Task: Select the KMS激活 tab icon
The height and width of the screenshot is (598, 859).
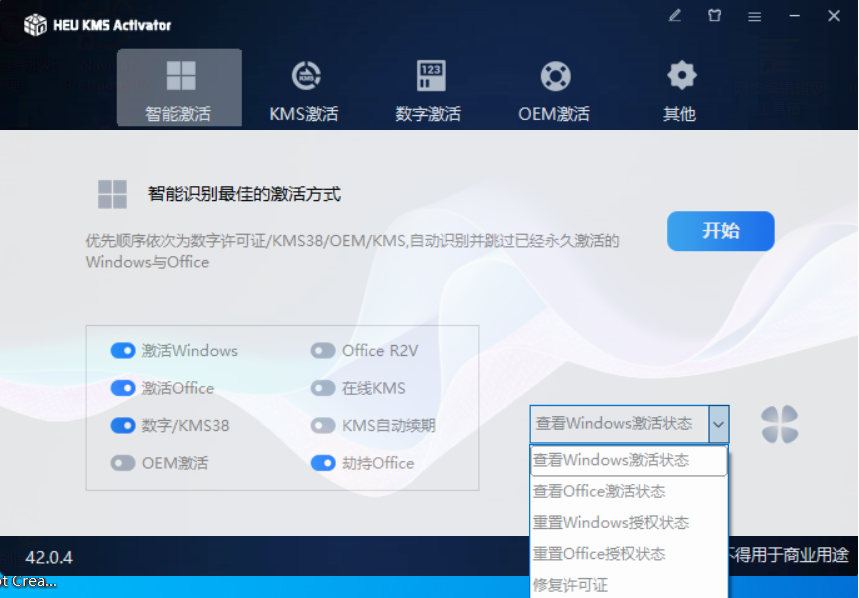Action: tap(304, 76)
